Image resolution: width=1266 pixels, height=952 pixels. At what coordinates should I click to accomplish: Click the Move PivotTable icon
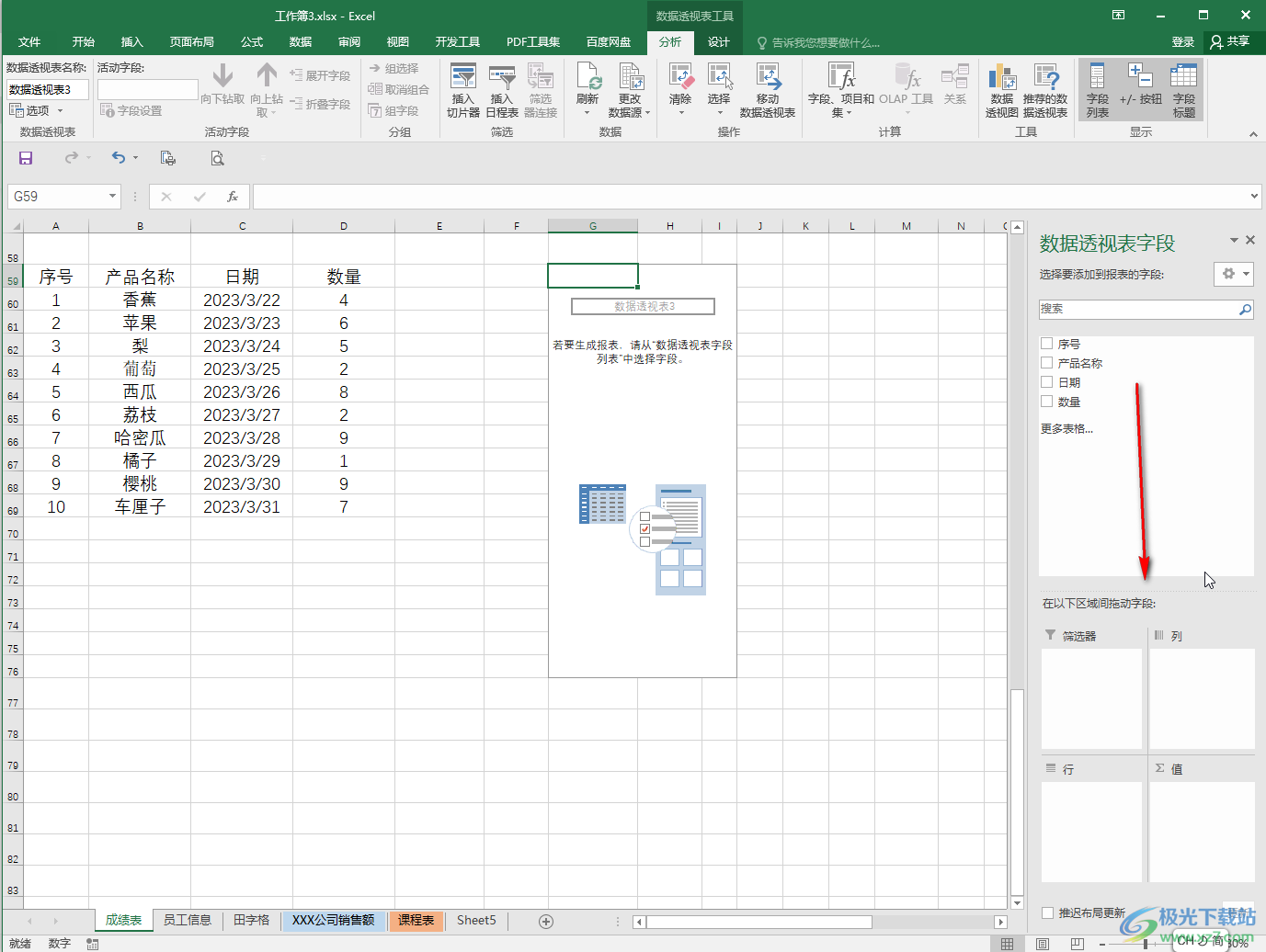point(768,76)
